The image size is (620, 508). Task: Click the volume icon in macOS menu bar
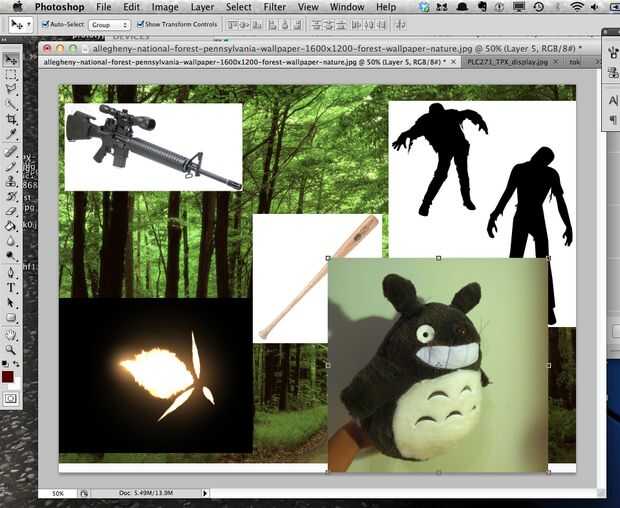coord(595,7)
